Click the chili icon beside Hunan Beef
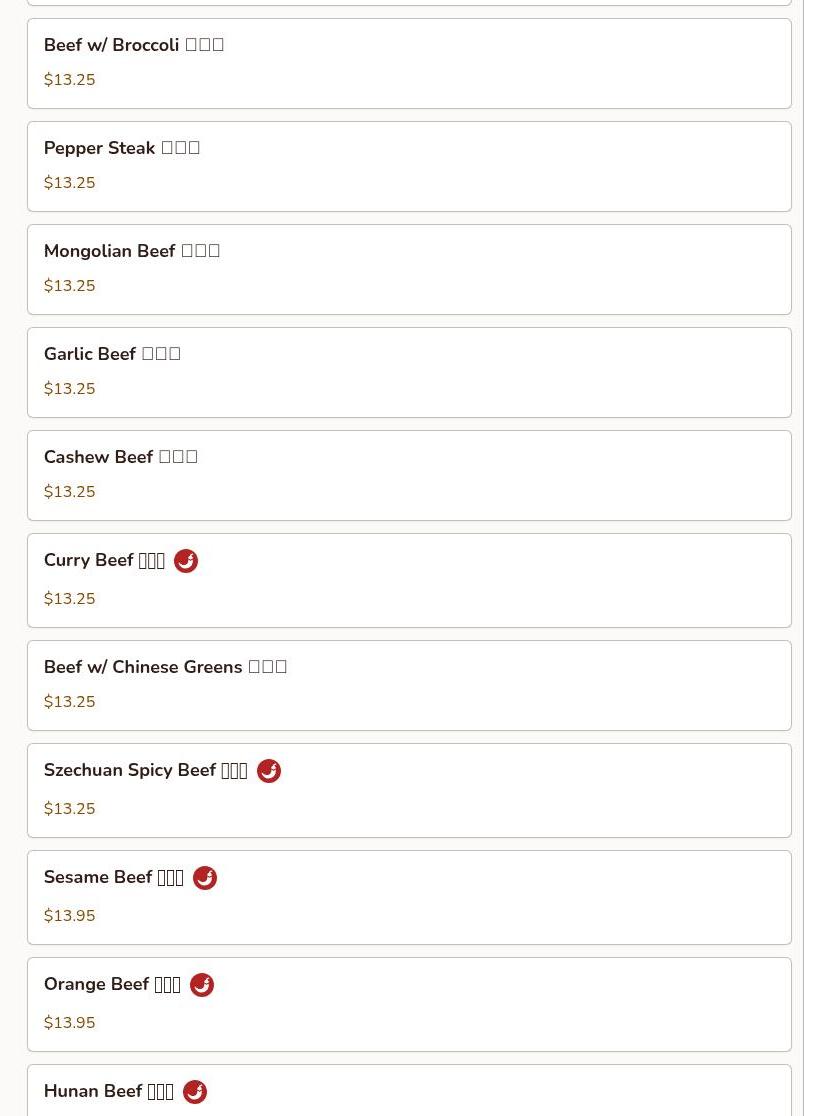 (x=195, y=1092)
